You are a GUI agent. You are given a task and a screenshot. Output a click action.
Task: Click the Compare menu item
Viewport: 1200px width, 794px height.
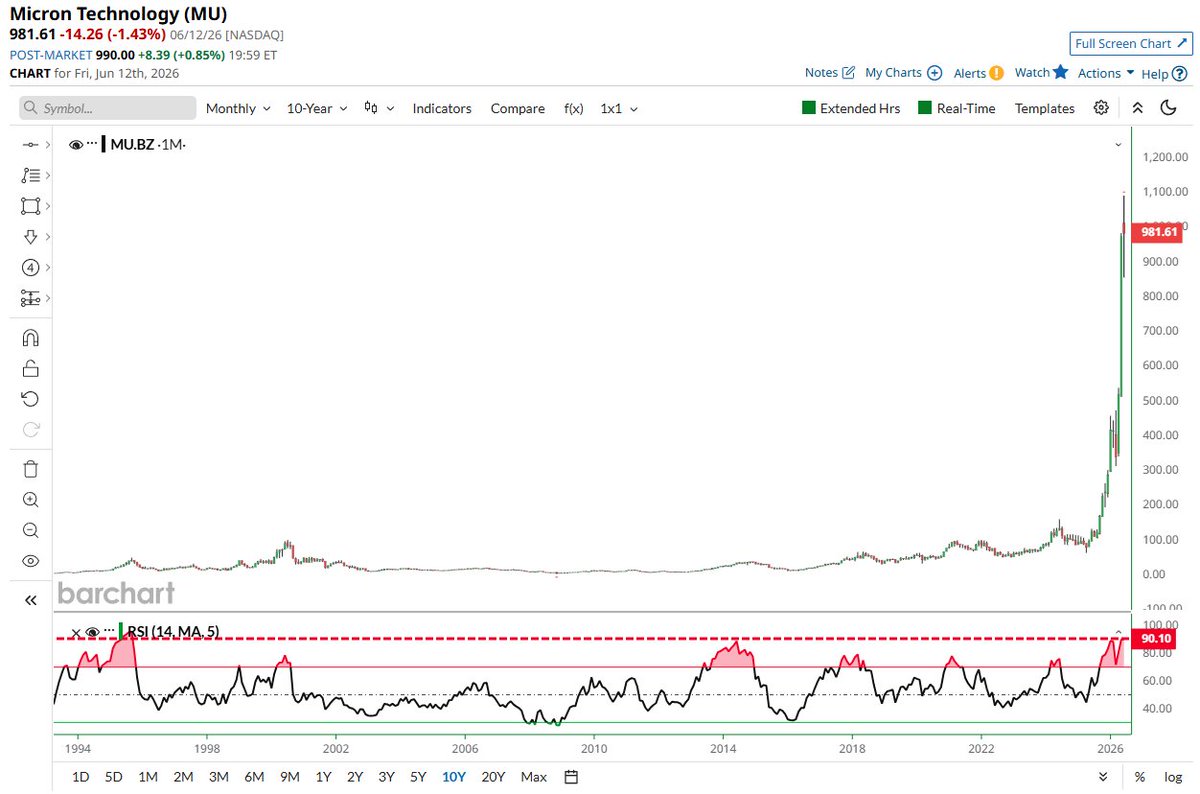pos(518,108)
